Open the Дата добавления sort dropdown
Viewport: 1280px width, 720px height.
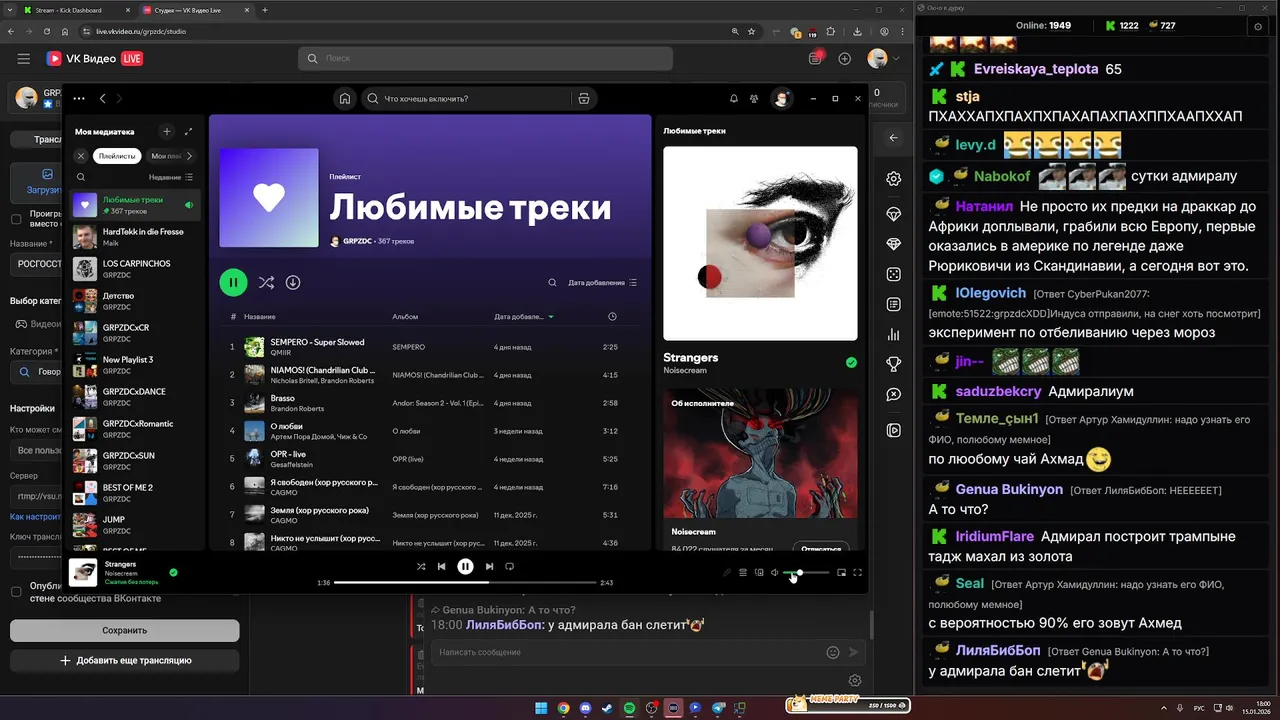(602, 282)
